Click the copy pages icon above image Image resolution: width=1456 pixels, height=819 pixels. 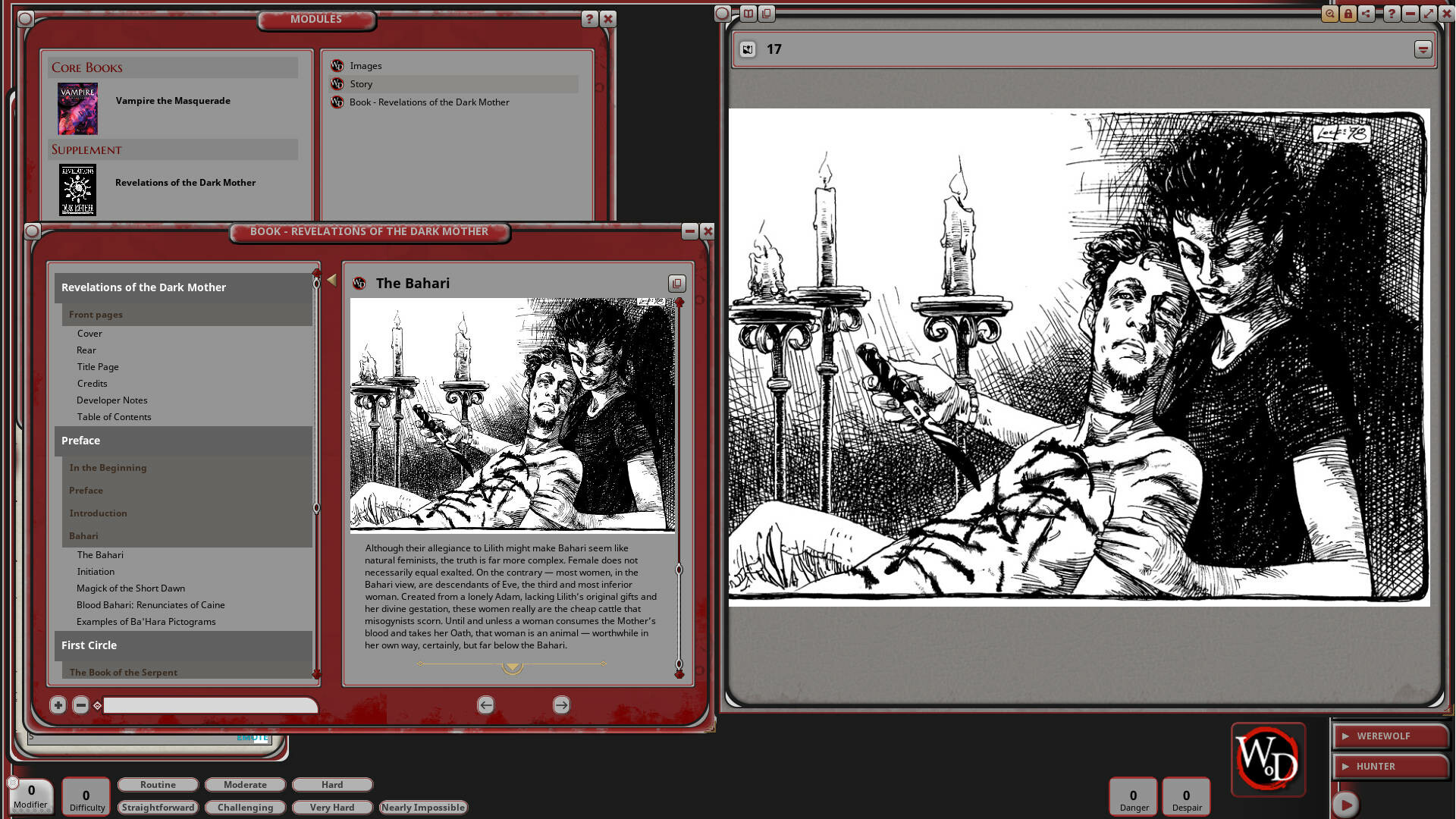click(x=767, y=14)
